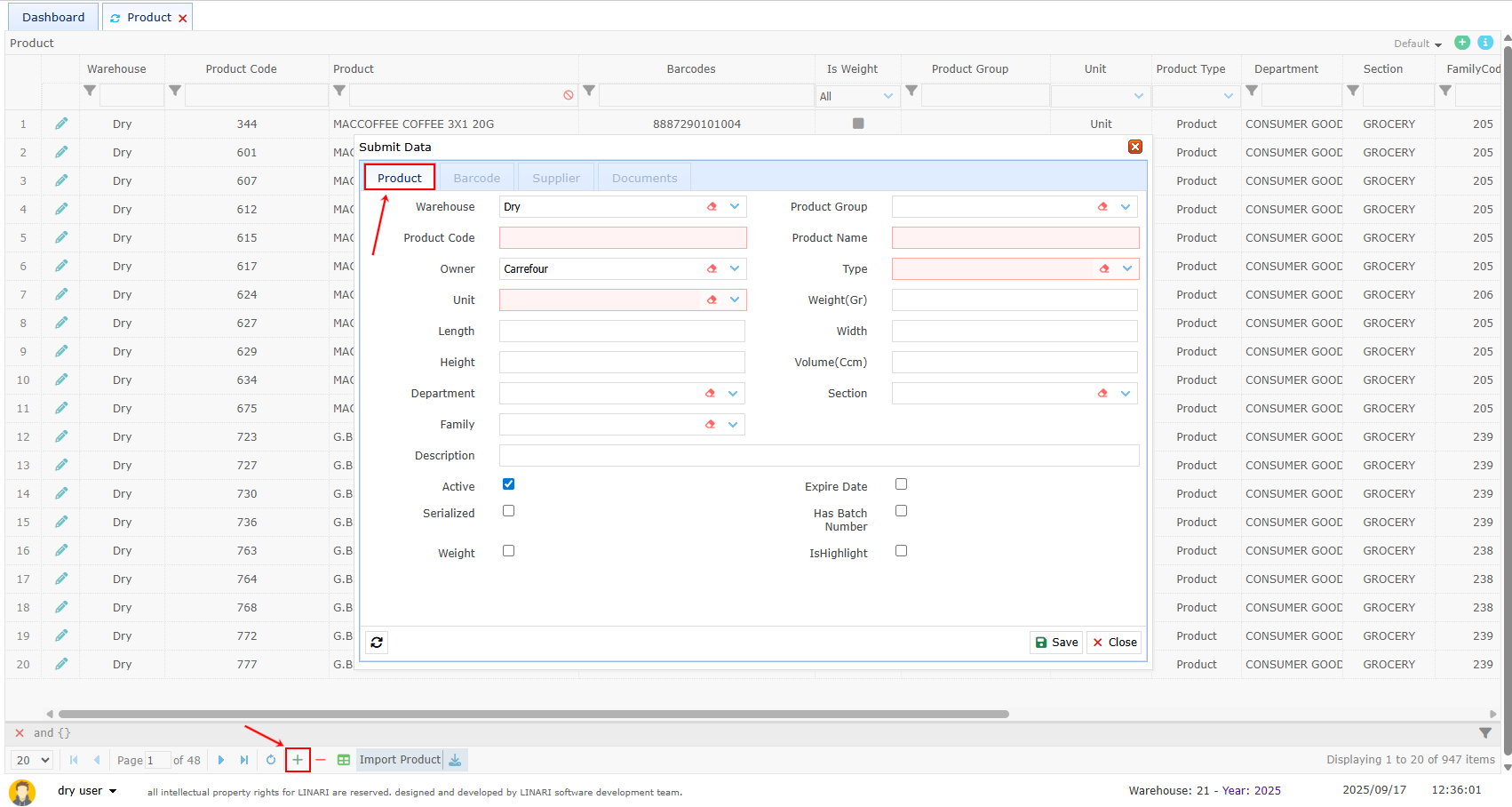Clear the Warehouse field with eraser icon

pos(712,206)
